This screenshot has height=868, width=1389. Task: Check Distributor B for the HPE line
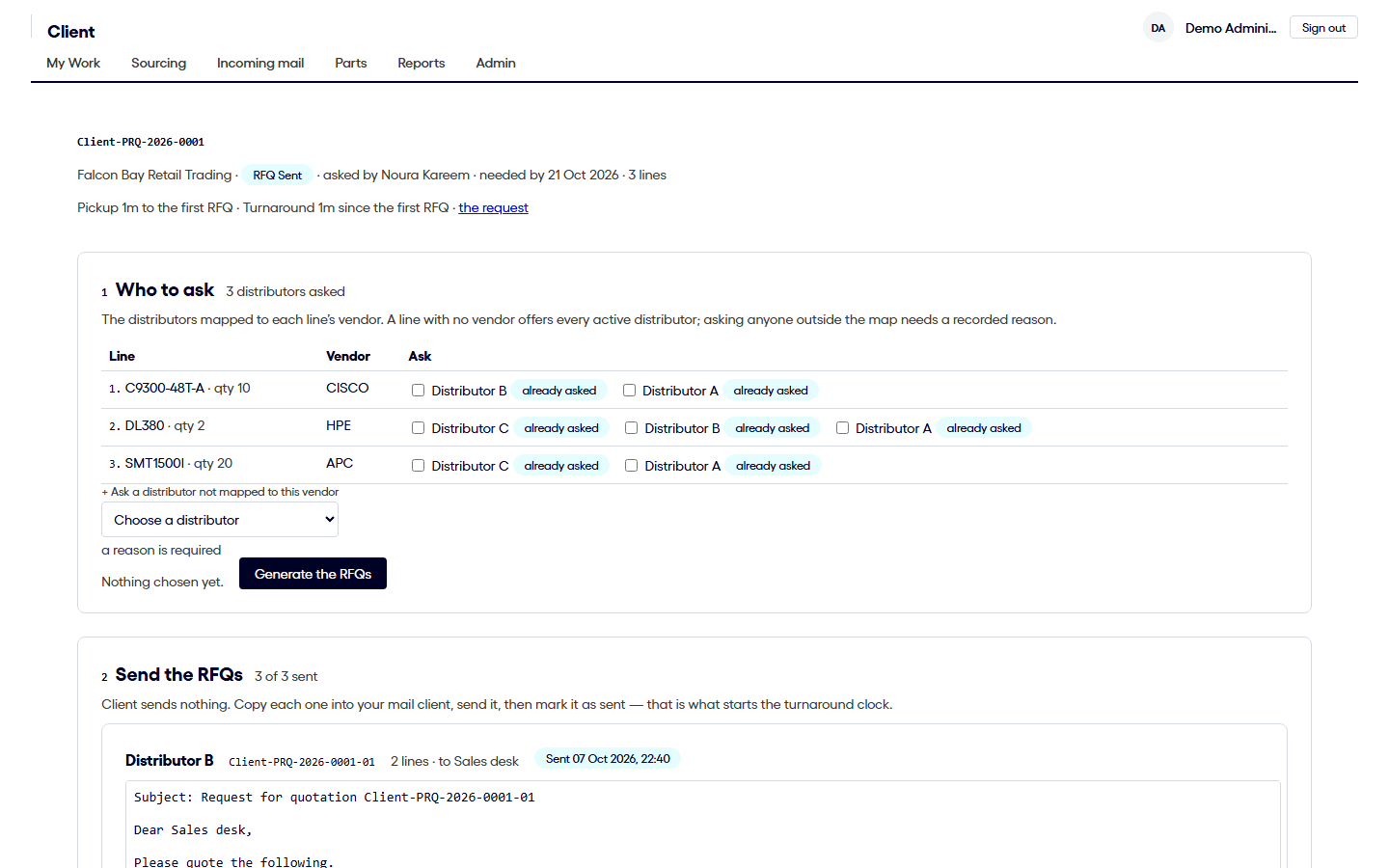632,428
